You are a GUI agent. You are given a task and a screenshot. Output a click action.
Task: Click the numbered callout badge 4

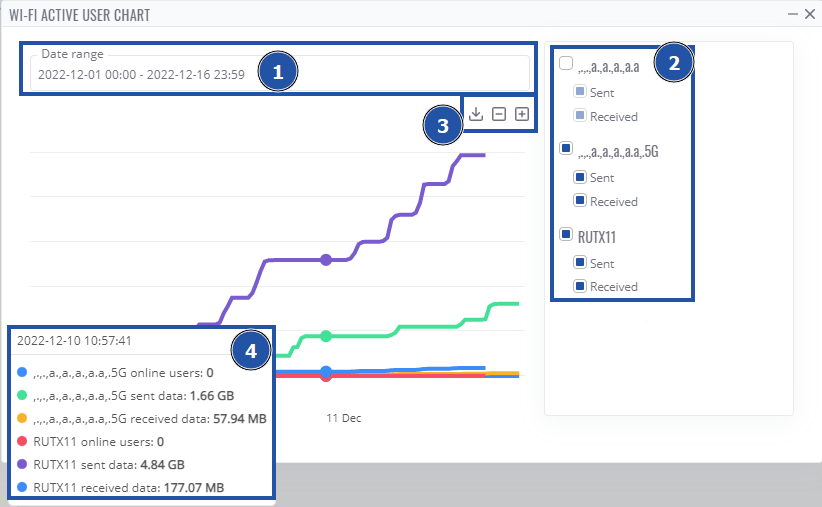(x=252, y=351)
